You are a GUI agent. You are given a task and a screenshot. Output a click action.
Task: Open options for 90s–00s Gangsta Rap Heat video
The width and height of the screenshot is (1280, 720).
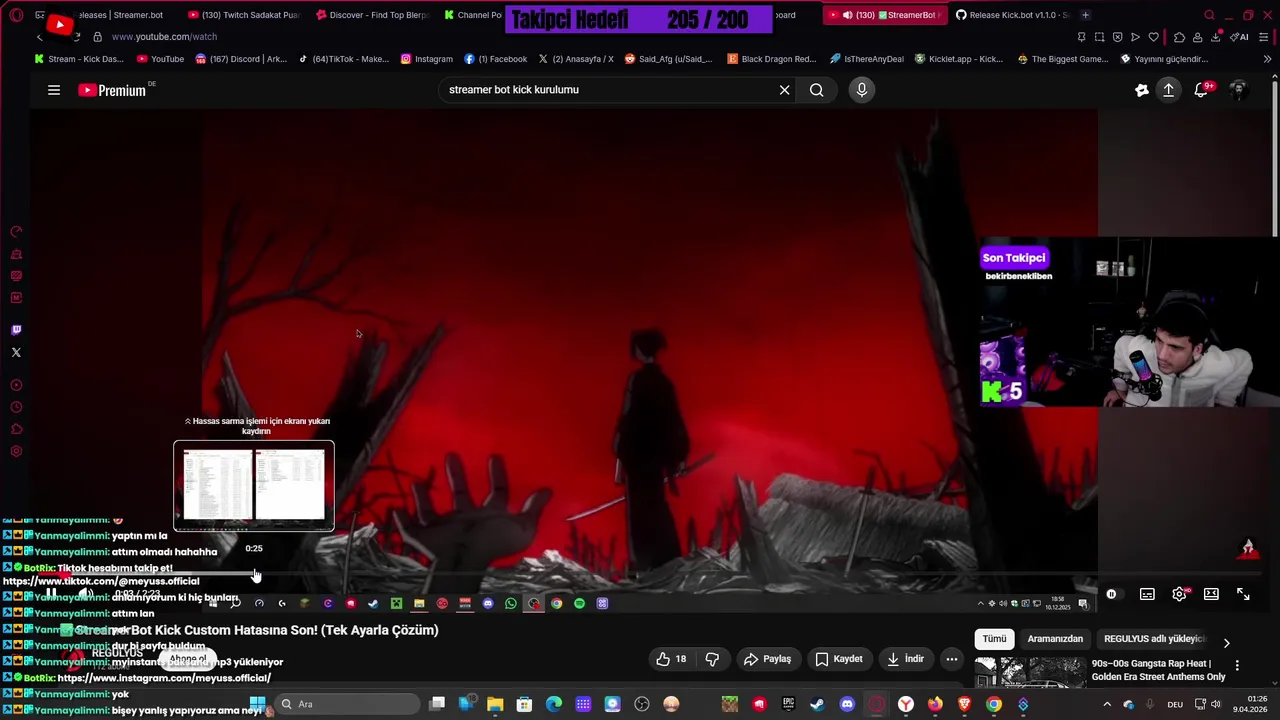pos(1237,665)
